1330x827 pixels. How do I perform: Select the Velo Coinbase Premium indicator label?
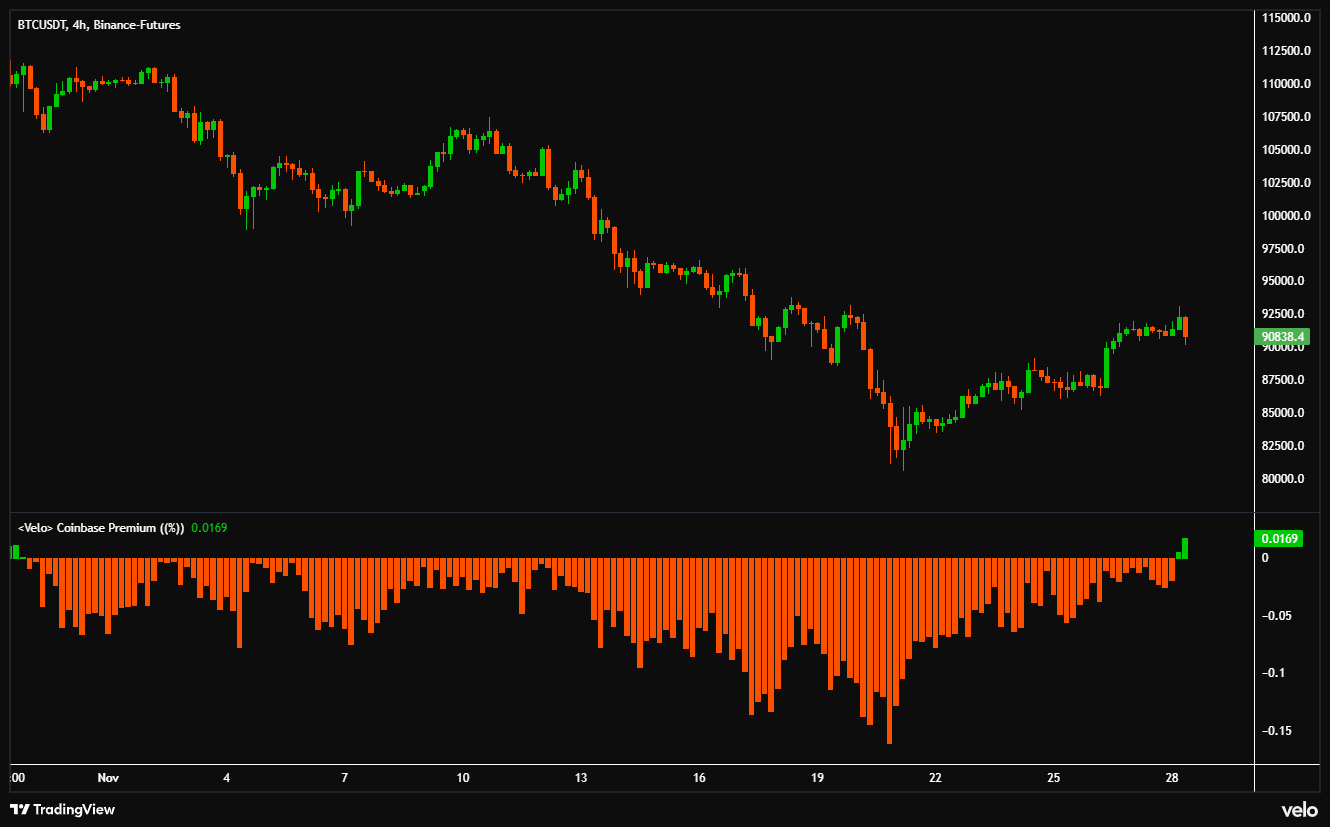[101, 527]
